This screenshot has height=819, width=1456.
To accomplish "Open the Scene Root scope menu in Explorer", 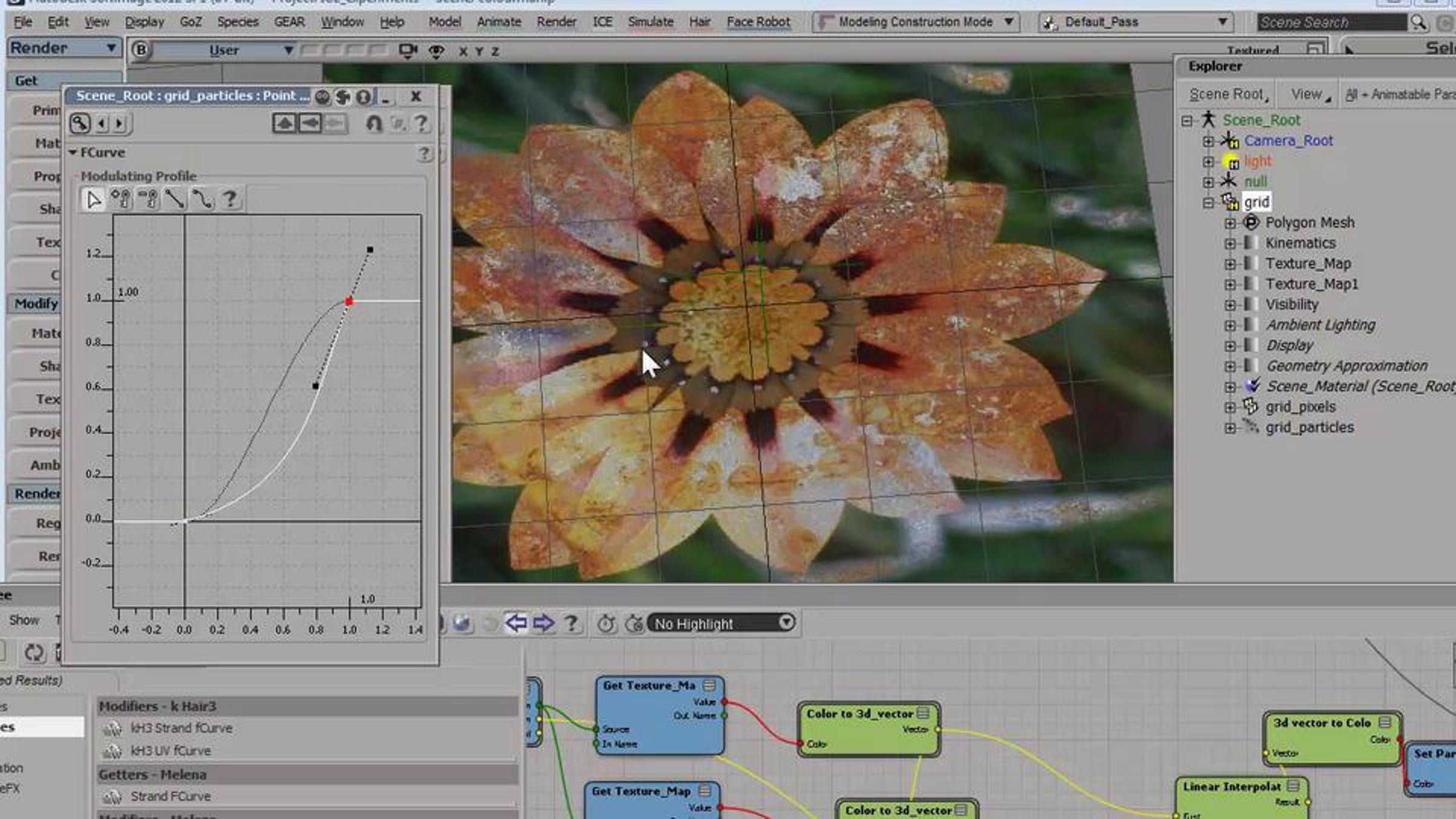I will click(1228, 95).
